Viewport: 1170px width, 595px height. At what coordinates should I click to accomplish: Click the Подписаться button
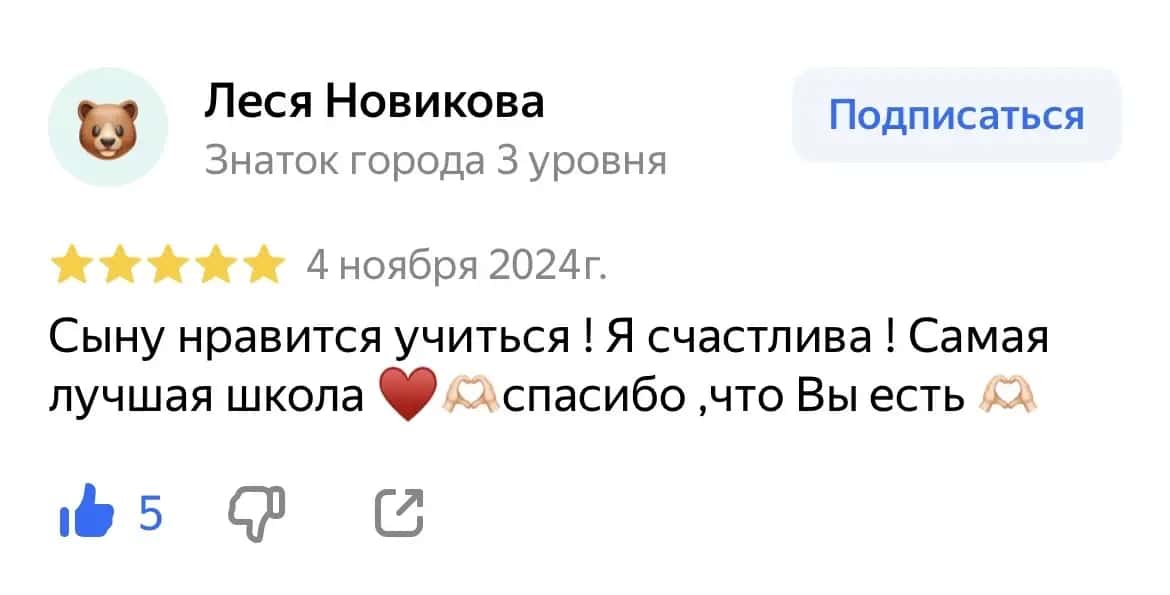(956, 115)
